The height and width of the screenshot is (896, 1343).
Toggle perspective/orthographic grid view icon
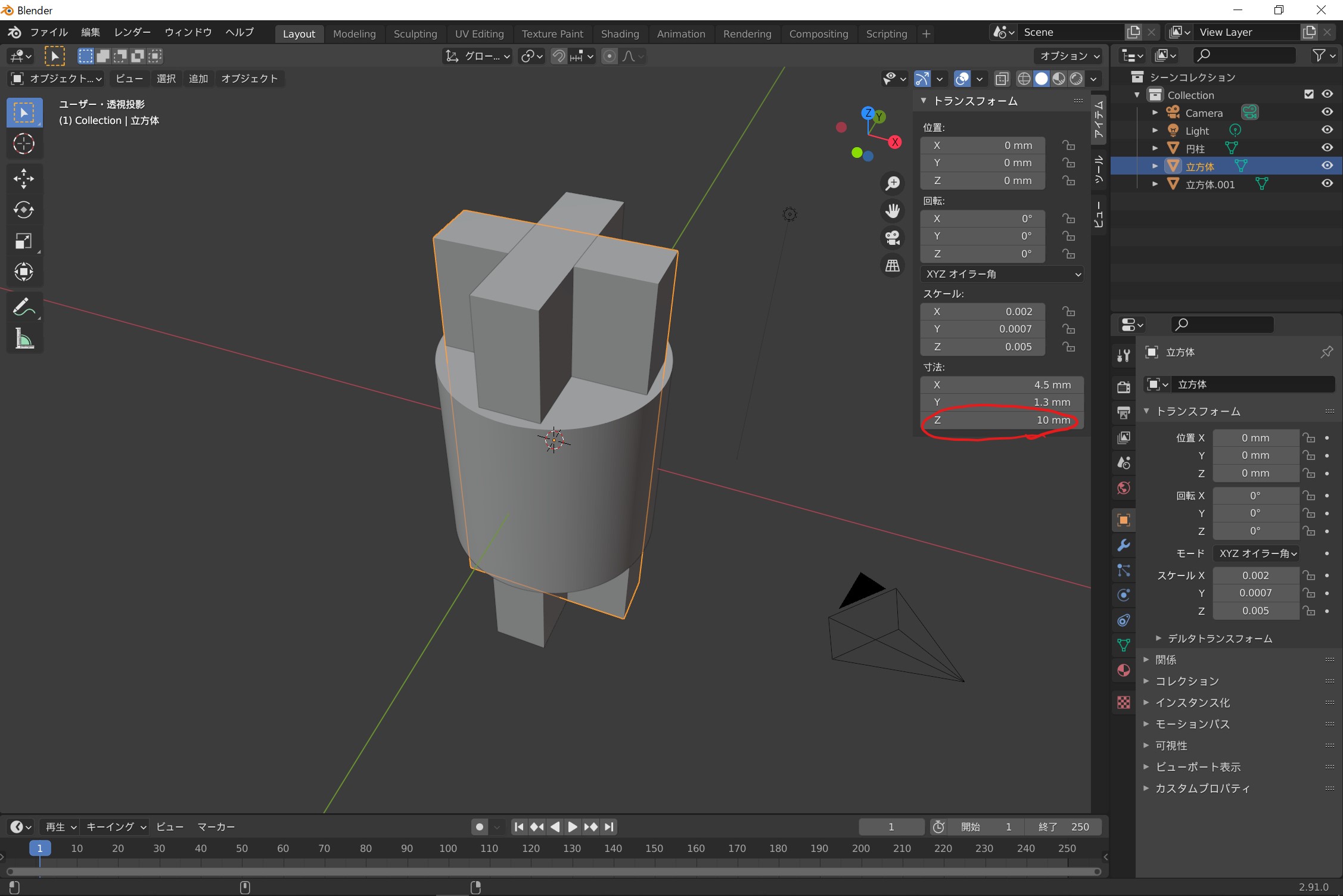(x=893, y=266)
